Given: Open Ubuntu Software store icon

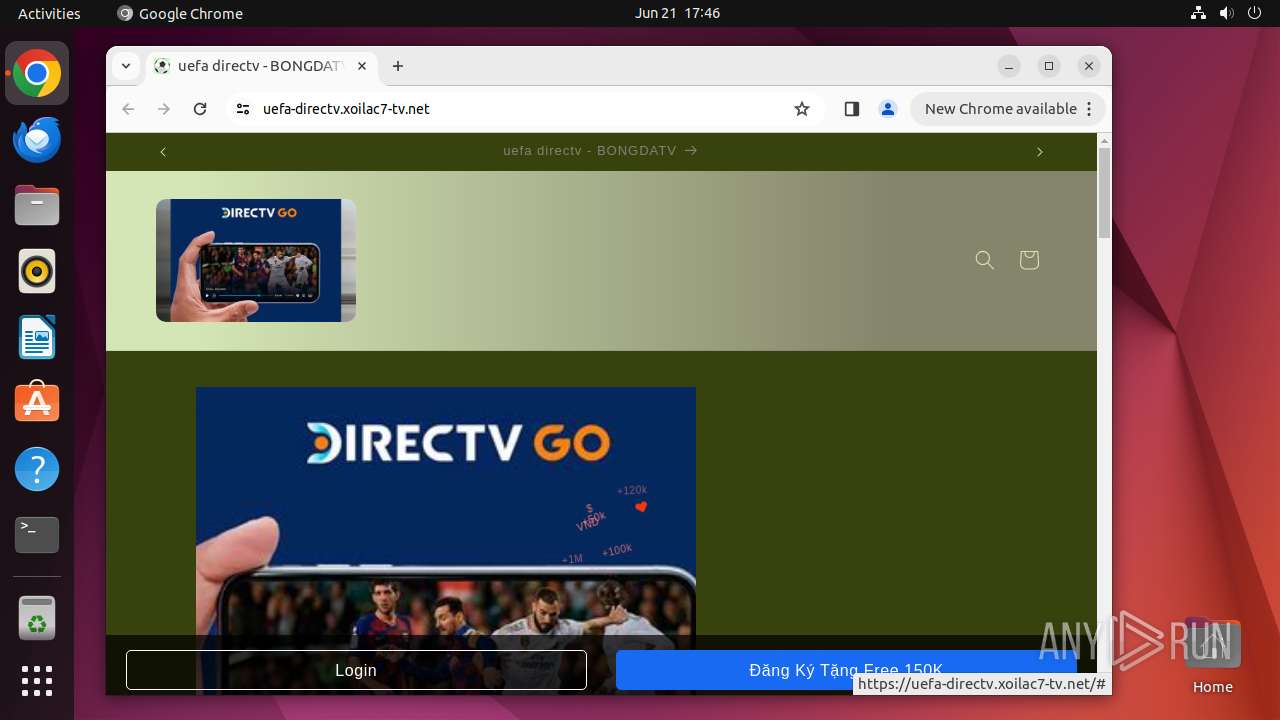Looking at the screenshot, I should tap(37, 403).
